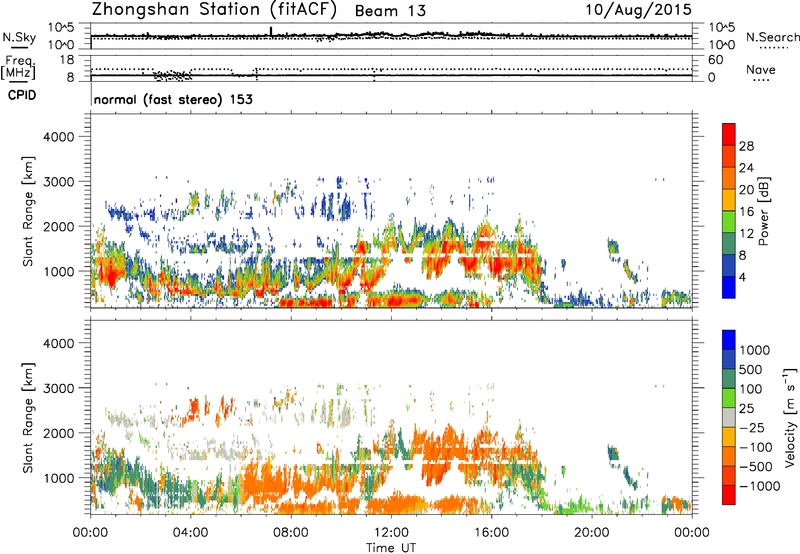The image size is (800, 554).
Task: Click the Velocity [m s⁻¹] colorbar title
Action: 791,417
